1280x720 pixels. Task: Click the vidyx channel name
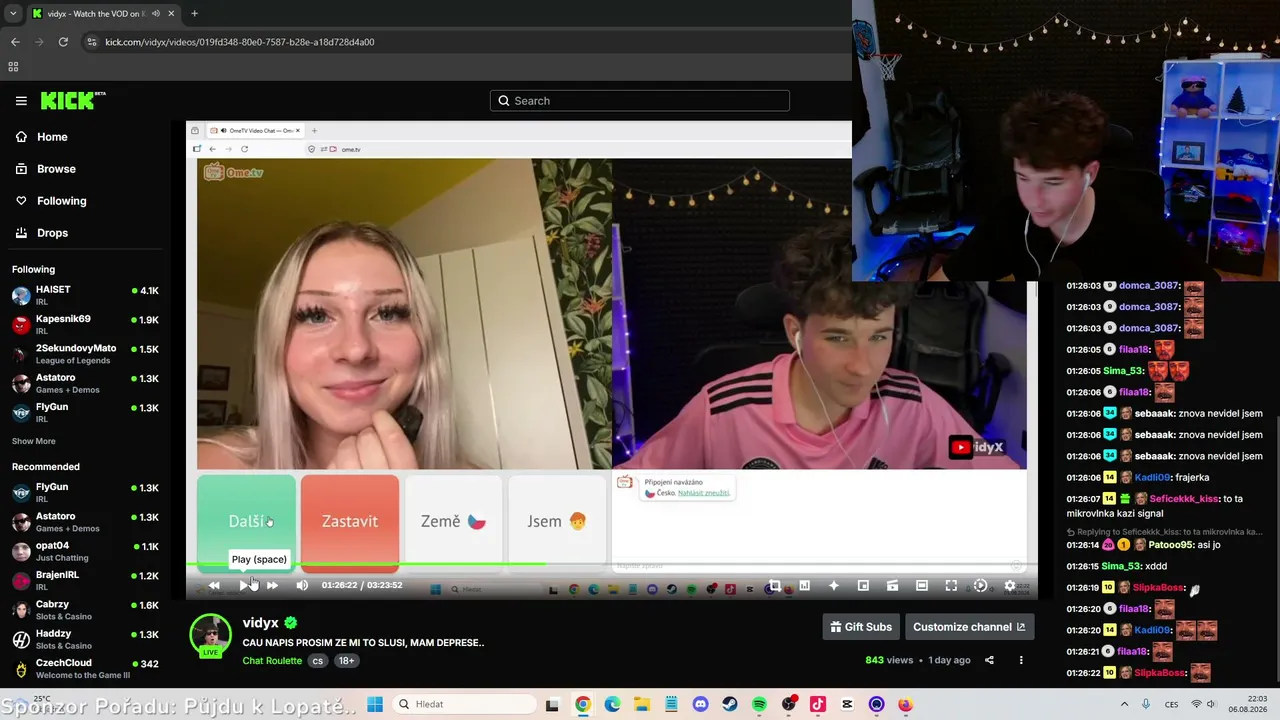click(x=260, y=623)
